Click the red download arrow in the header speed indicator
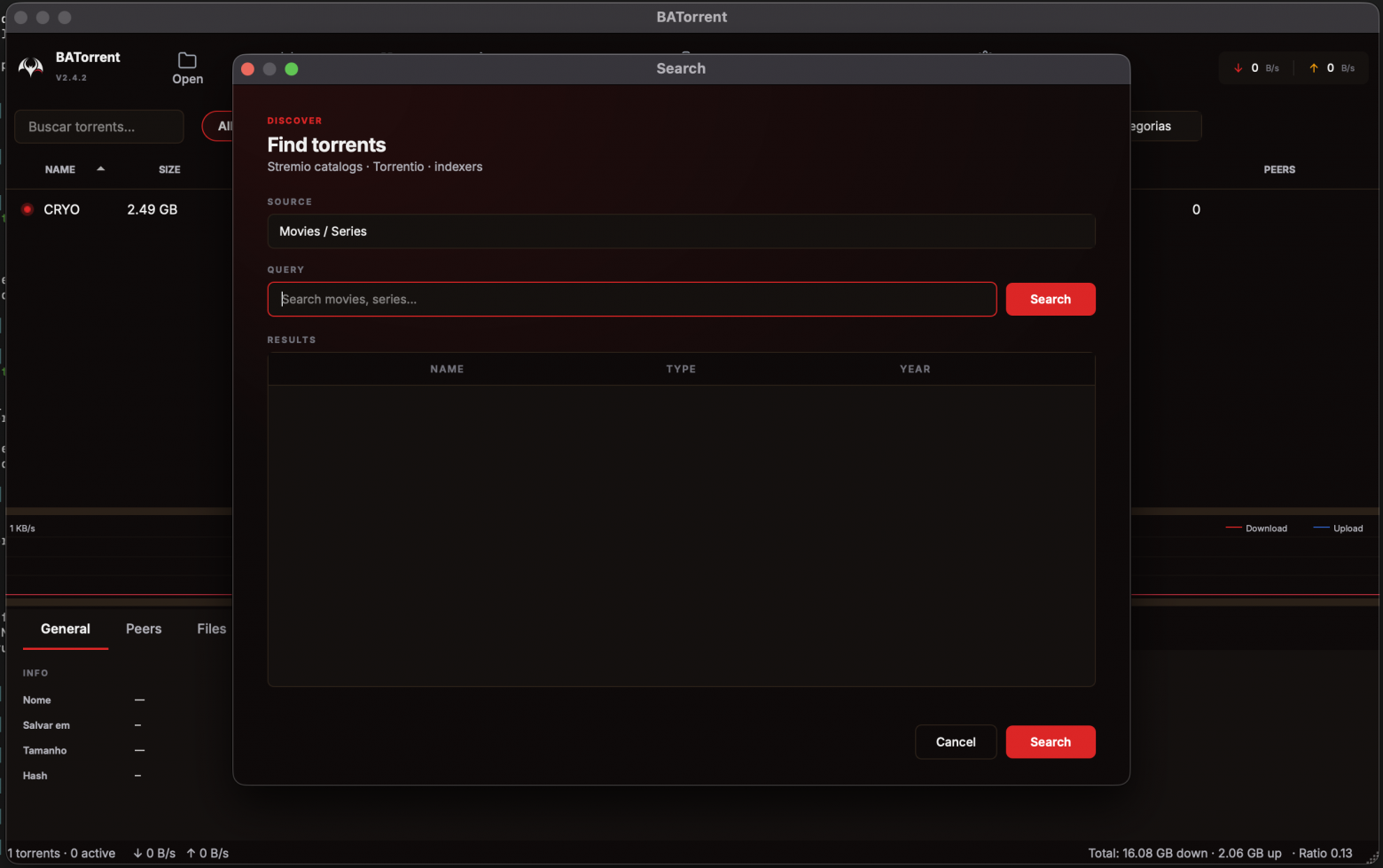1383x868 pixels. click(x=1238, y=68)
